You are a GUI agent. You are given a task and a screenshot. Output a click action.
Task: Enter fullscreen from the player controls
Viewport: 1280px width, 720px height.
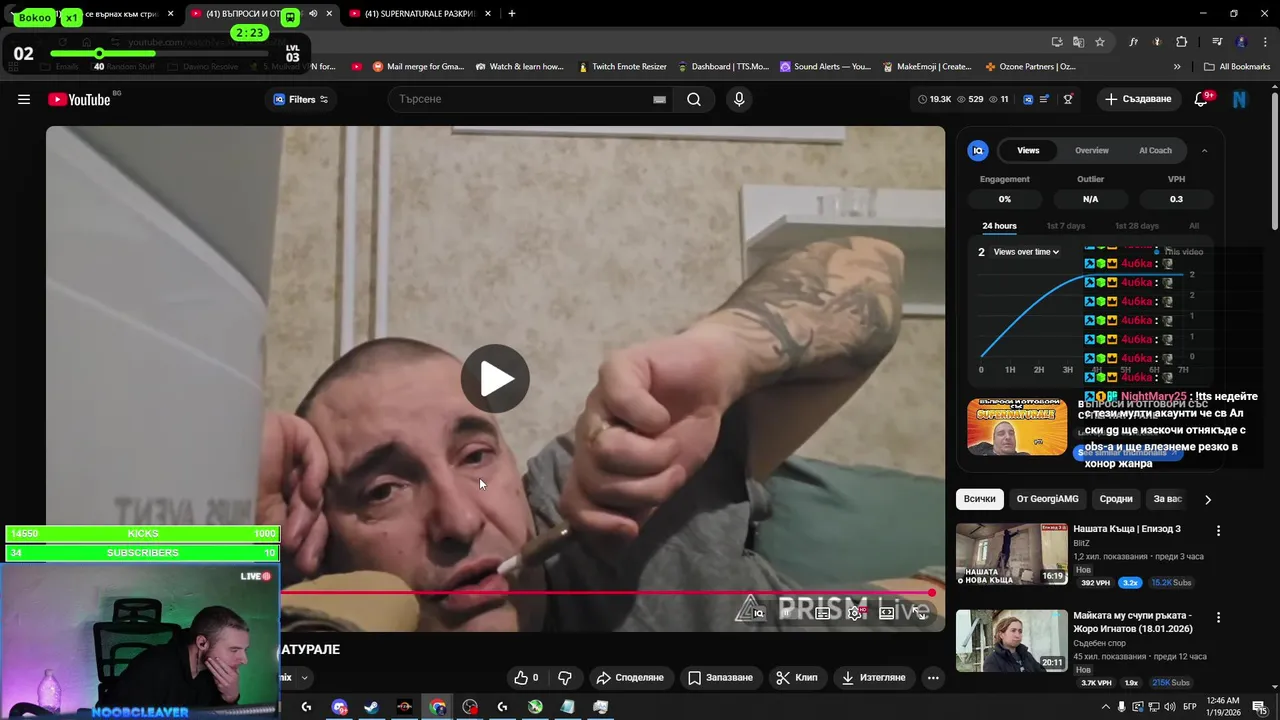920,612
